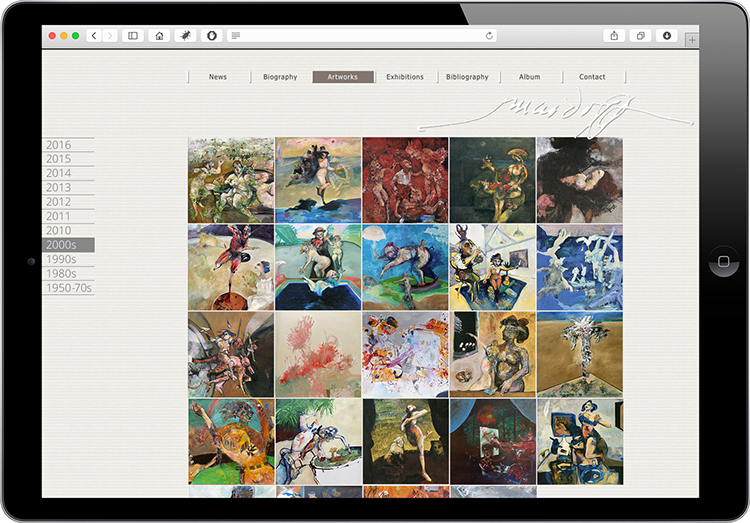Screen dimensions: 750x523
Task: Open first row dark green dancer painting
Action: pos(493,180)
